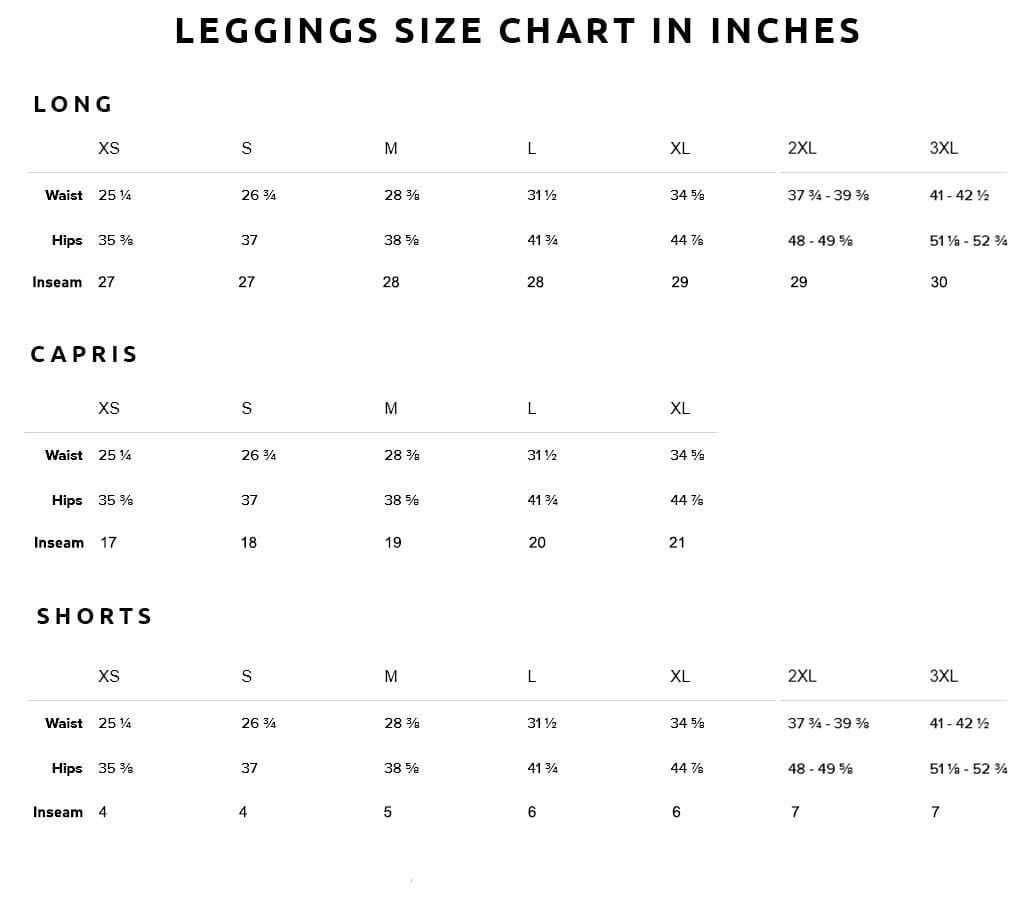Click the Leggings Size Chart title
The height and width of the screenshot is (921, 1036).
[x=517, y=31]
